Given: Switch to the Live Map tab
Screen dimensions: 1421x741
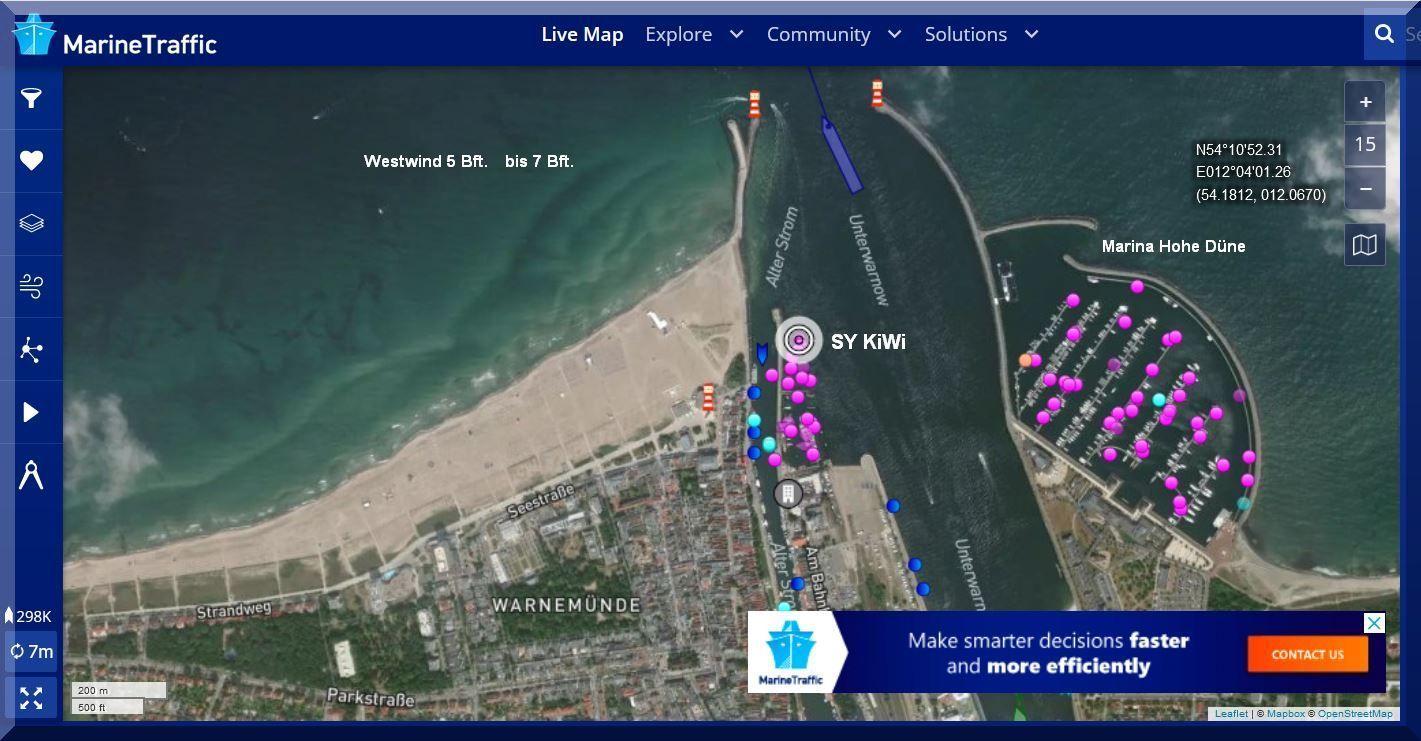Looking at the screenshot, I should coord(582,34).
